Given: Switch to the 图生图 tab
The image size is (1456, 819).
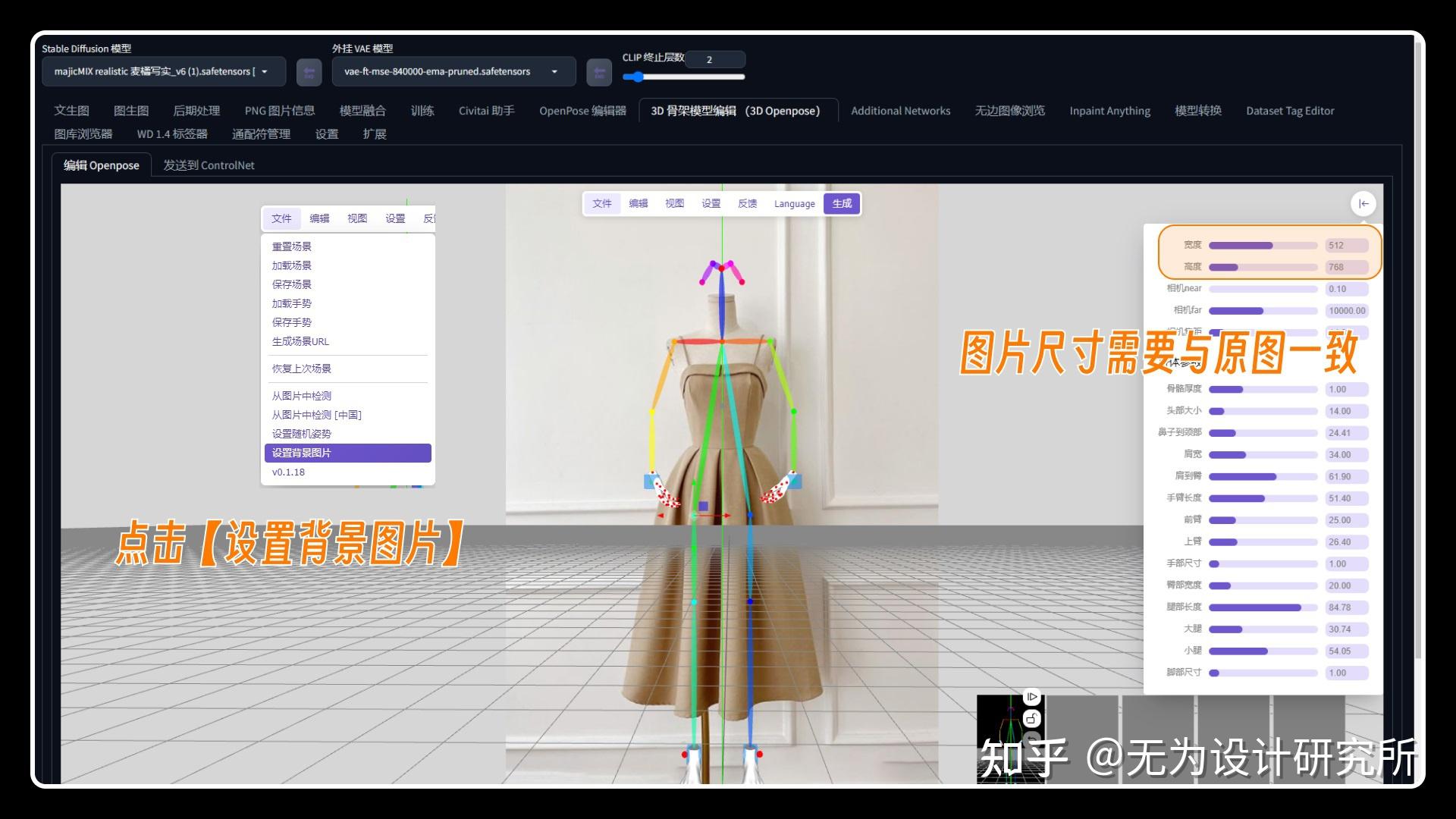Looking at the screenshot, I should coord(130,110).
